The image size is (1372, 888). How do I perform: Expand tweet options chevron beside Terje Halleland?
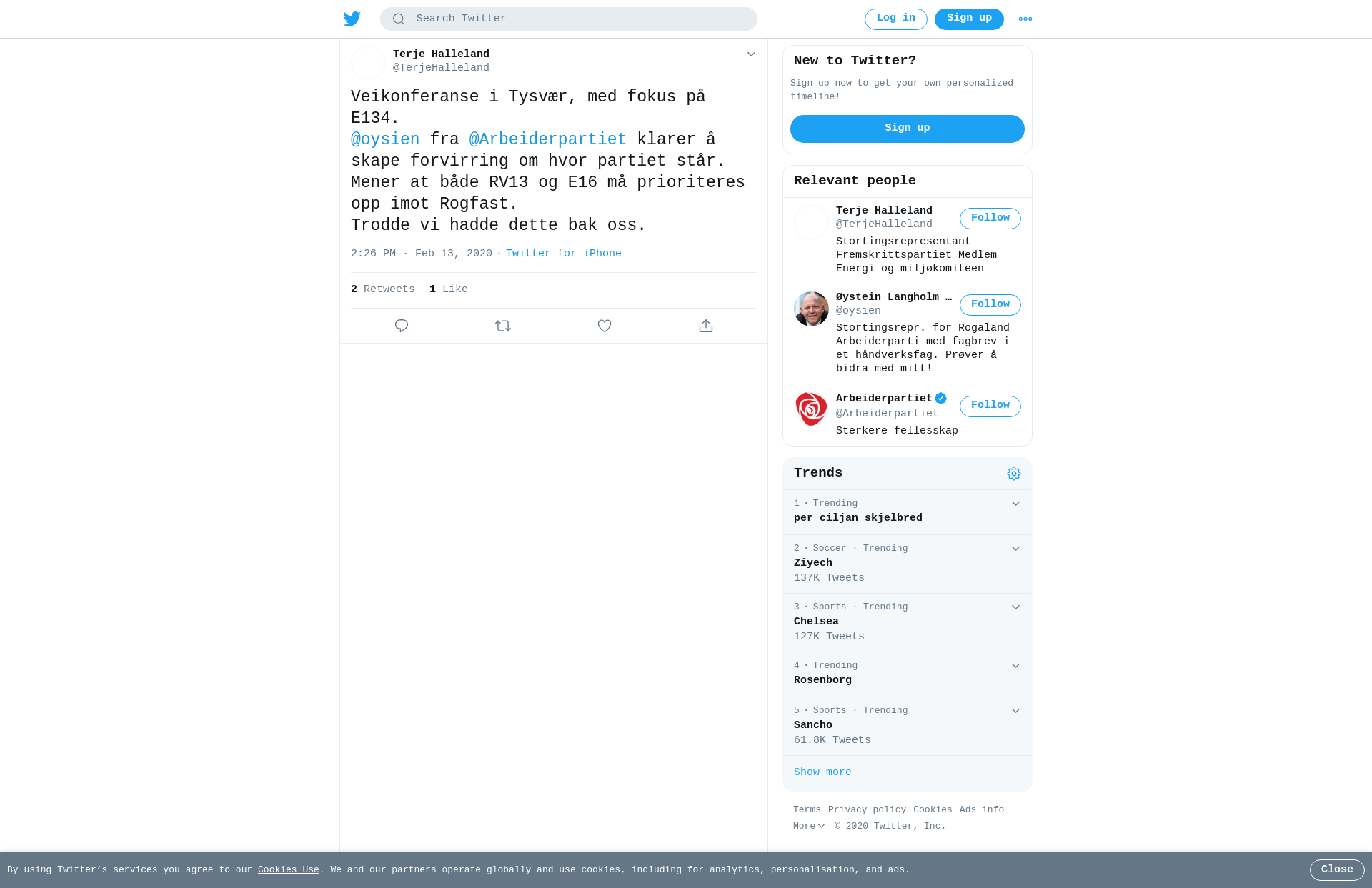click(751, 54)
